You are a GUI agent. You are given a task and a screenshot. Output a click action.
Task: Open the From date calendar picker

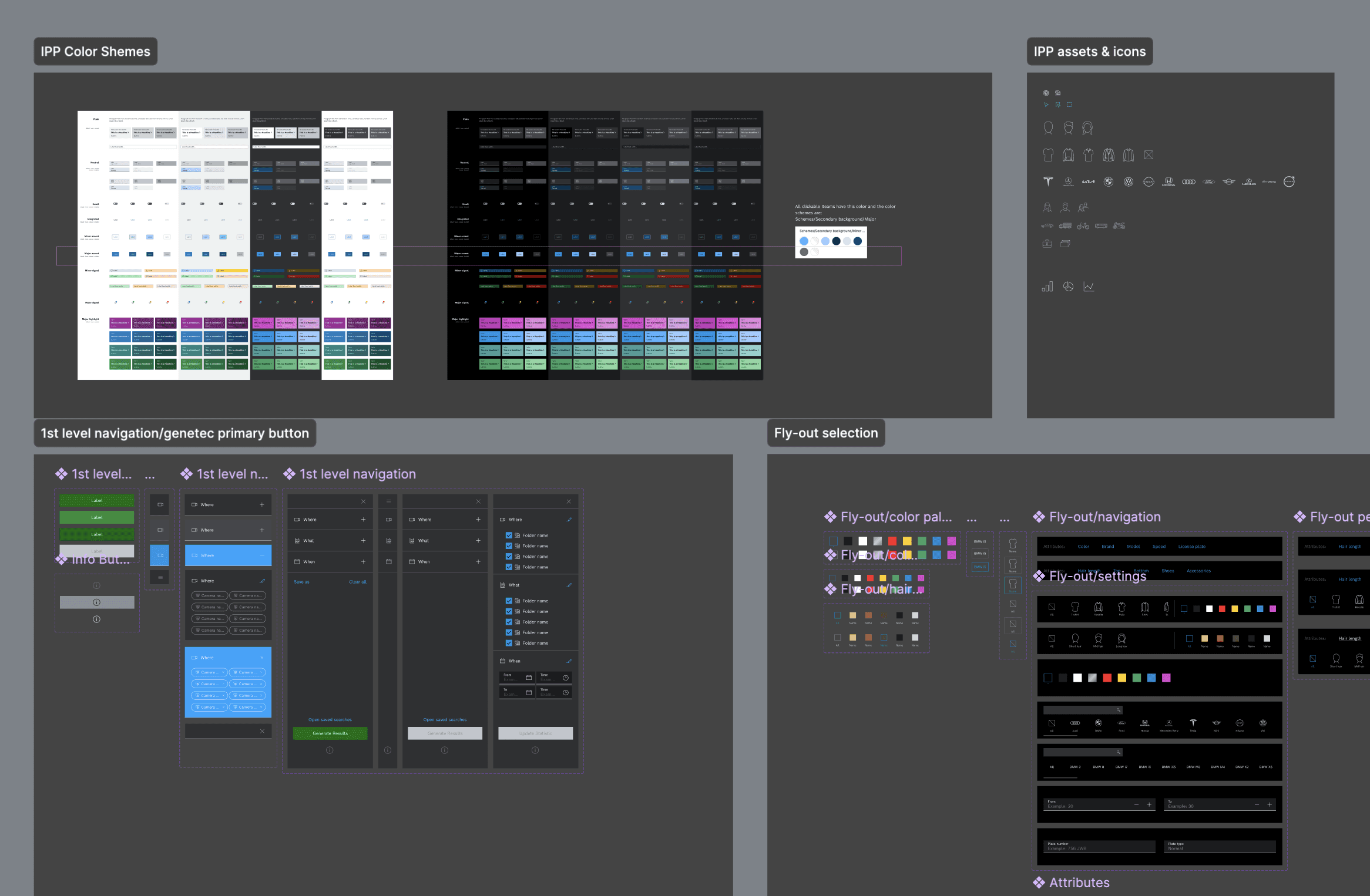click(528, 678)
